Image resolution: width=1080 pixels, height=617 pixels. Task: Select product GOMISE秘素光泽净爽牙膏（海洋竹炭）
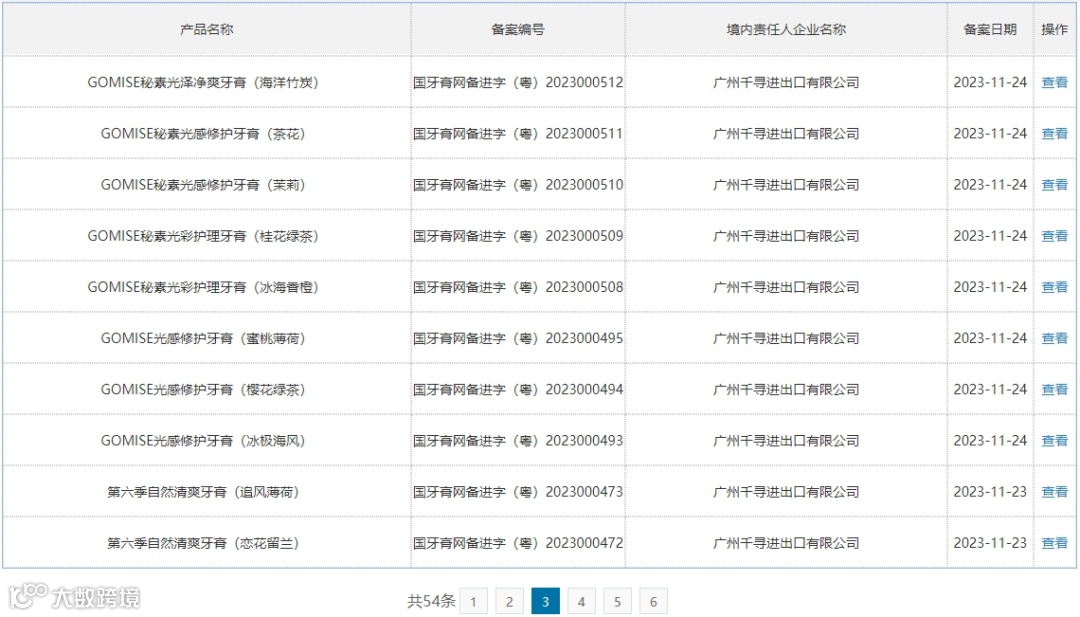(x=203, y=83)
